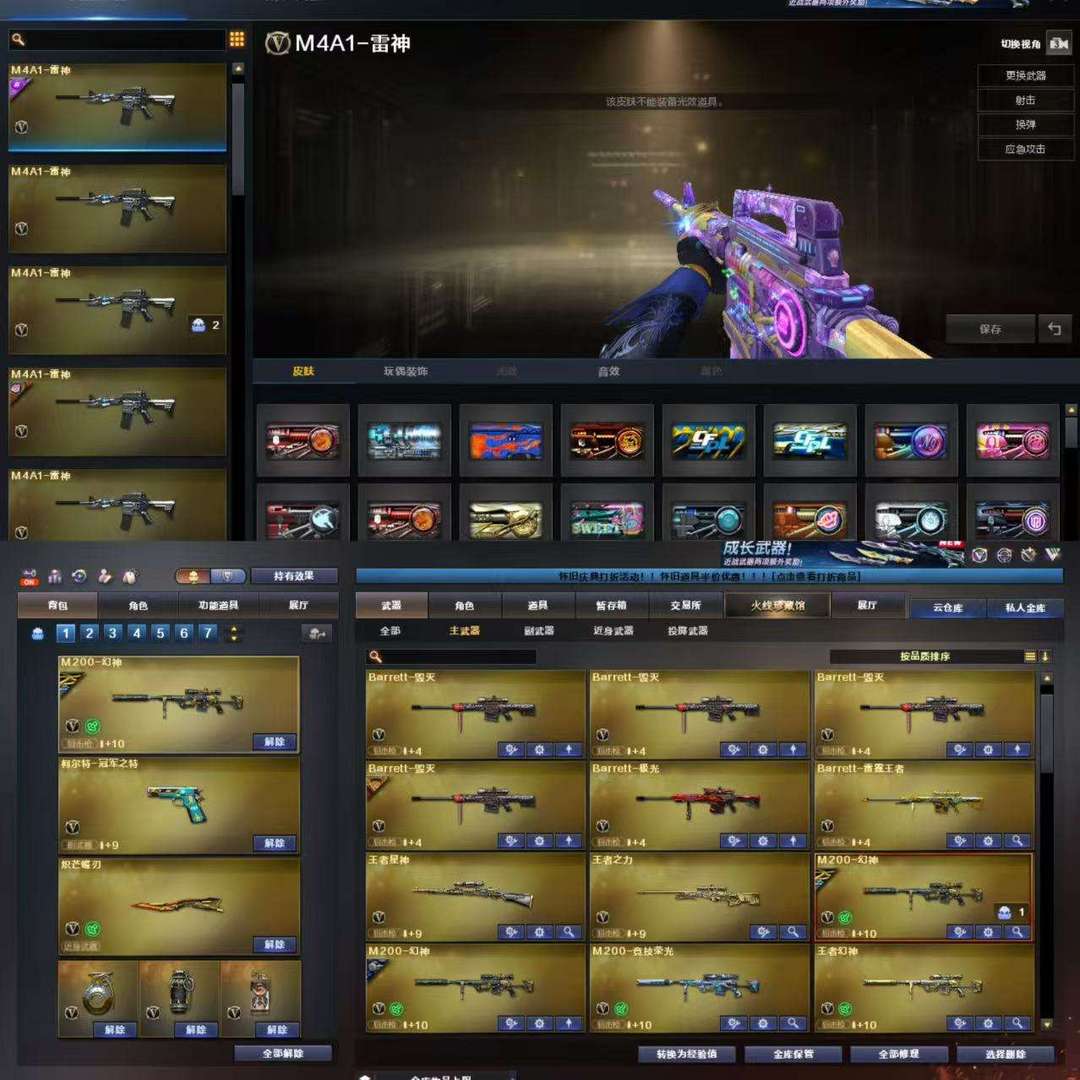Open the 云仓库 button
Viewport: 1080px width, 1080px height.
pos(948,608)
